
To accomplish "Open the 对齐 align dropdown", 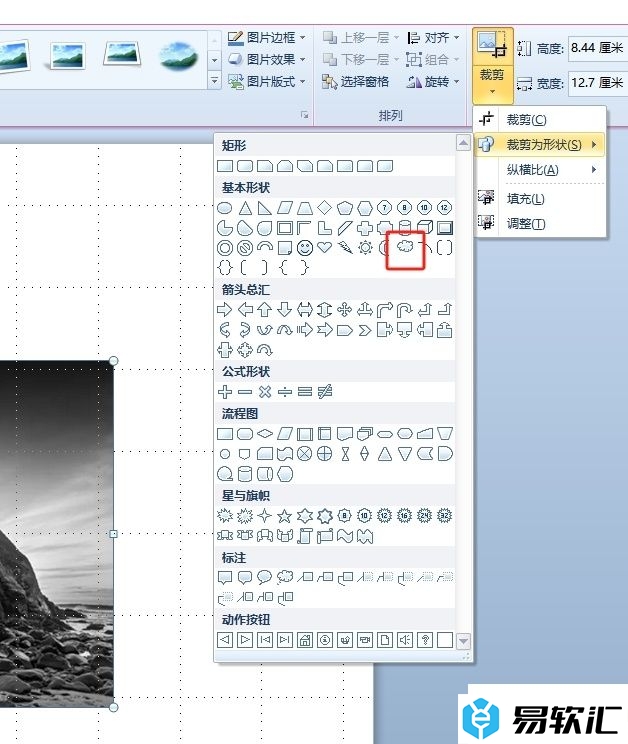I will click(x=434, y=37).
